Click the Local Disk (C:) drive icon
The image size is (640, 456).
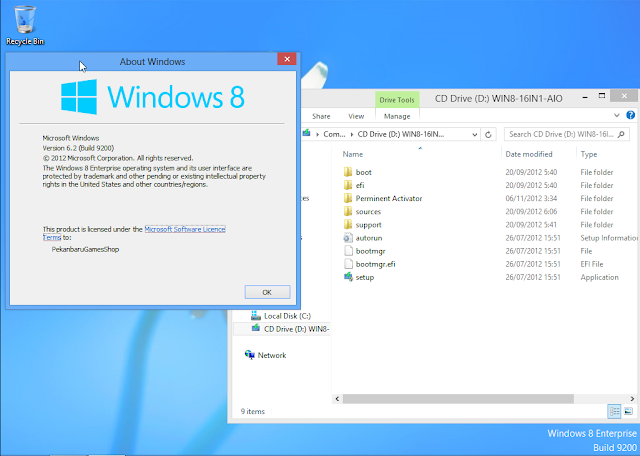256,316
